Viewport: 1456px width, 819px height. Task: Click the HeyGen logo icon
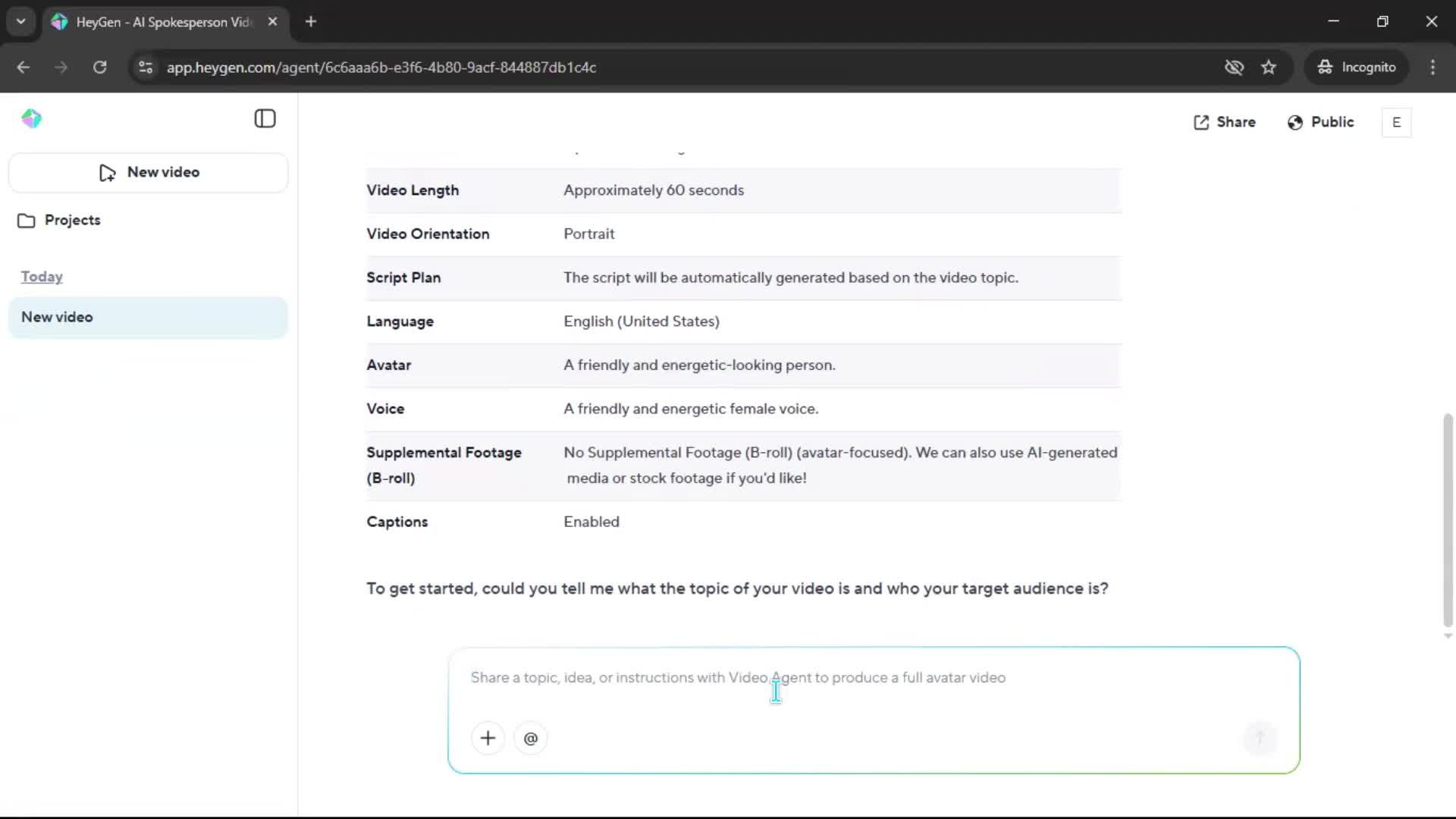[31, 118]
